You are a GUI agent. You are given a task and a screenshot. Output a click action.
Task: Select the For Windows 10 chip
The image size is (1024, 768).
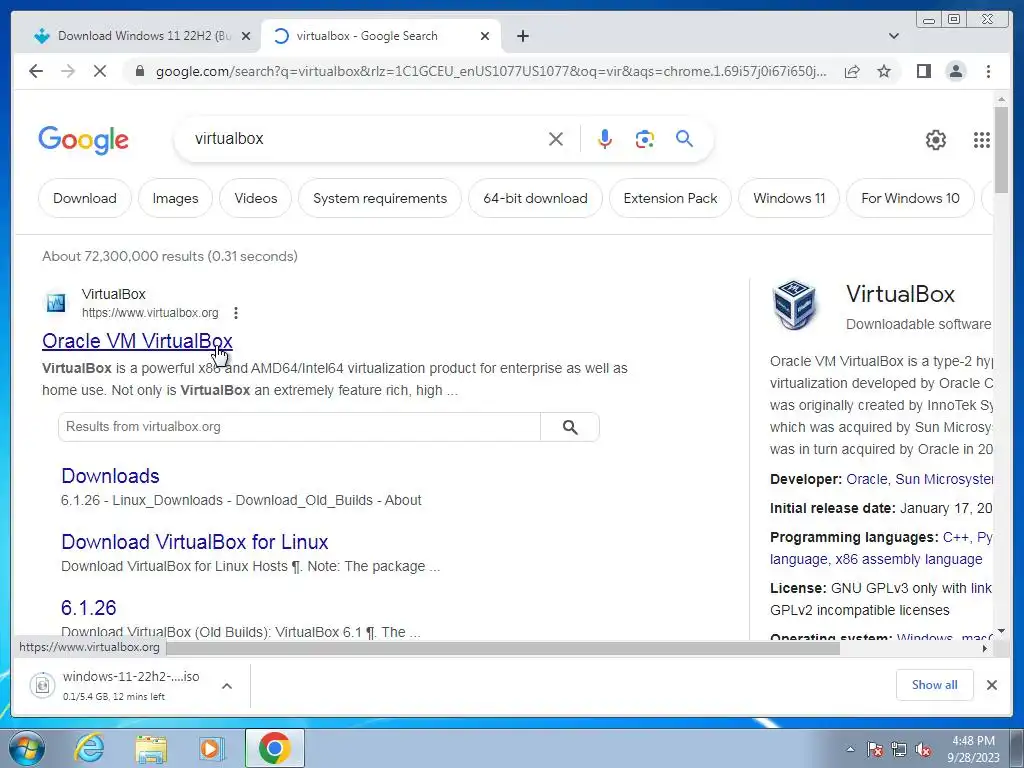coord(910,199)
